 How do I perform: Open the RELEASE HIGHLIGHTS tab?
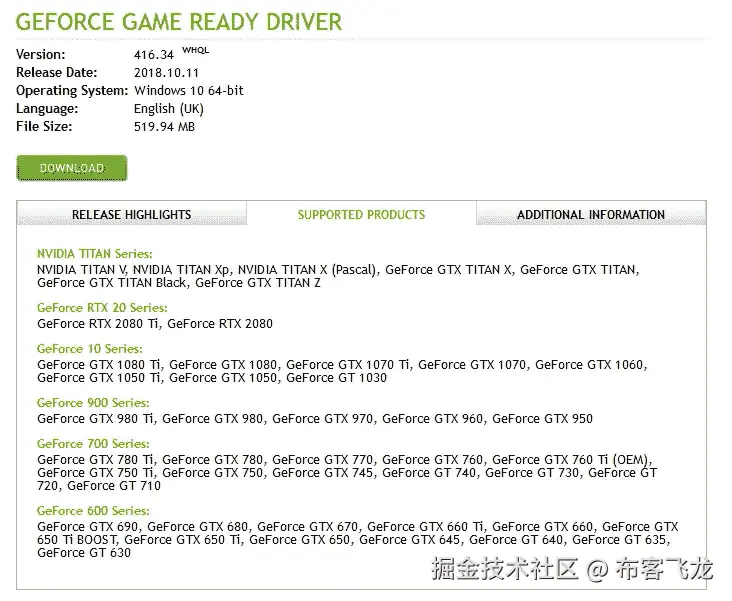(132, 214)
